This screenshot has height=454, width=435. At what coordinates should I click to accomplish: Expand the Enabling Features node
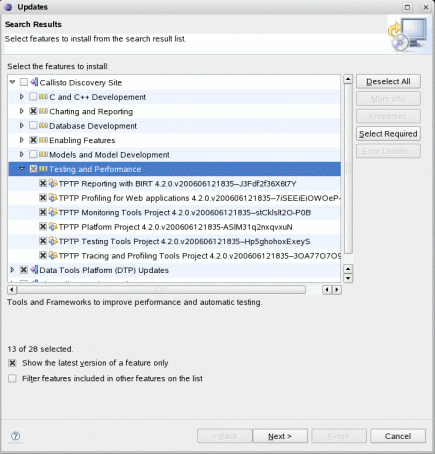pyautogui.click(x=22, y=140)
